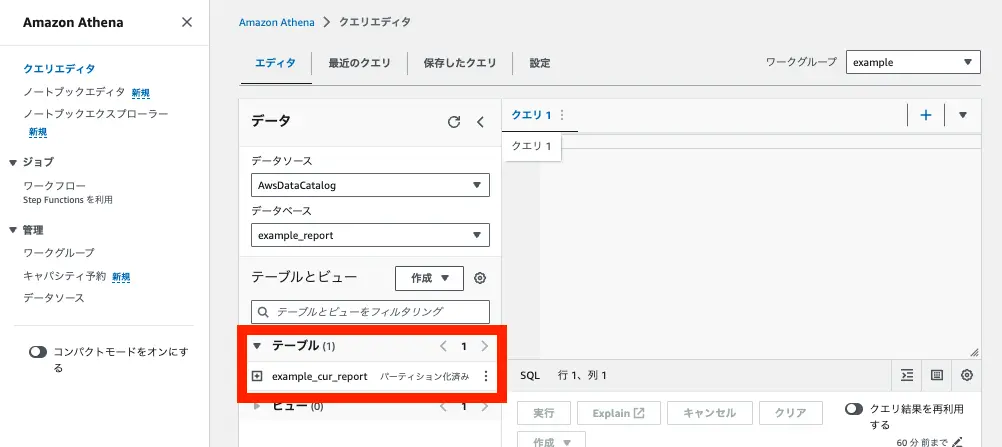Open the tables and views settings gear

(480, 278)
